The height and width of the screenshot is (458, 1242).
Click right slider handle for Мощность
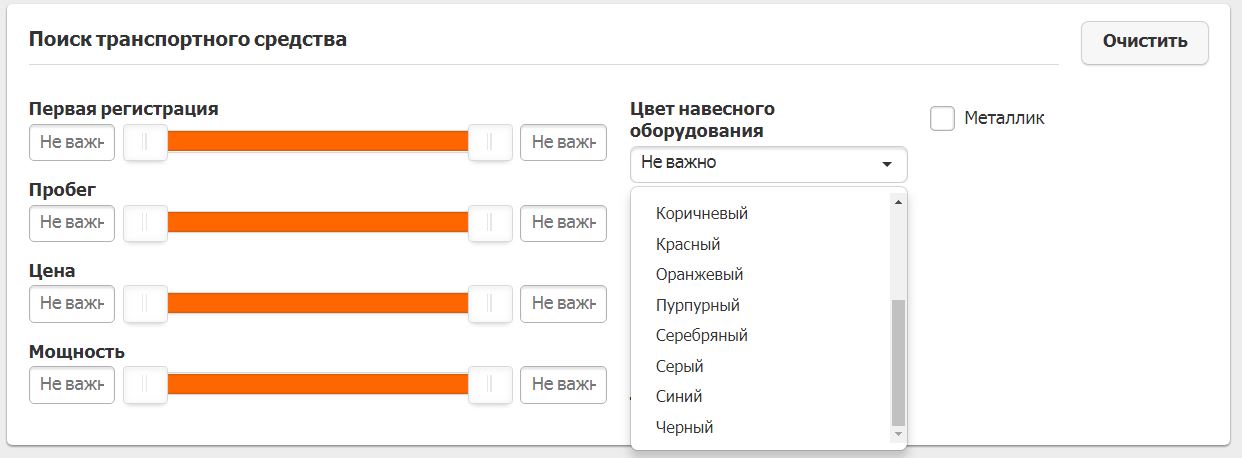[x=491, y=384]
